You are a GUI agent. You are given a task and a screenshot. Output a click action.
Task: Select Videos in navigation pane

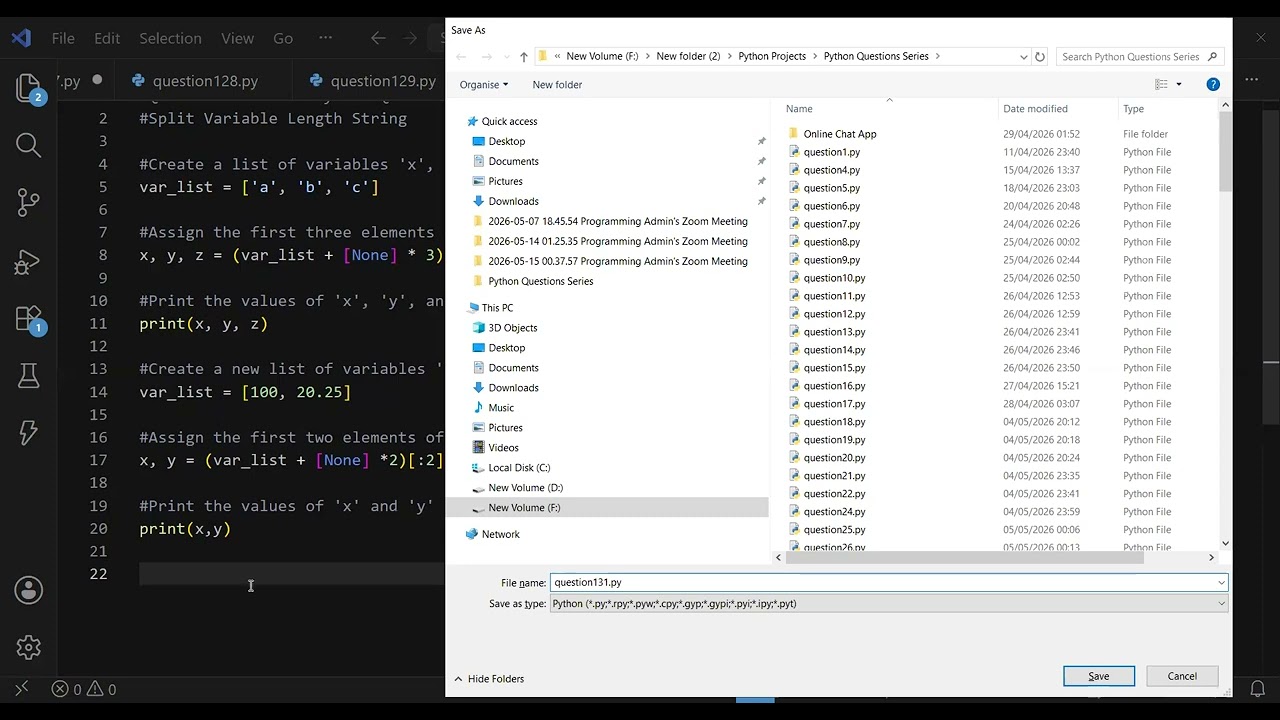click(x=503, y=448)
